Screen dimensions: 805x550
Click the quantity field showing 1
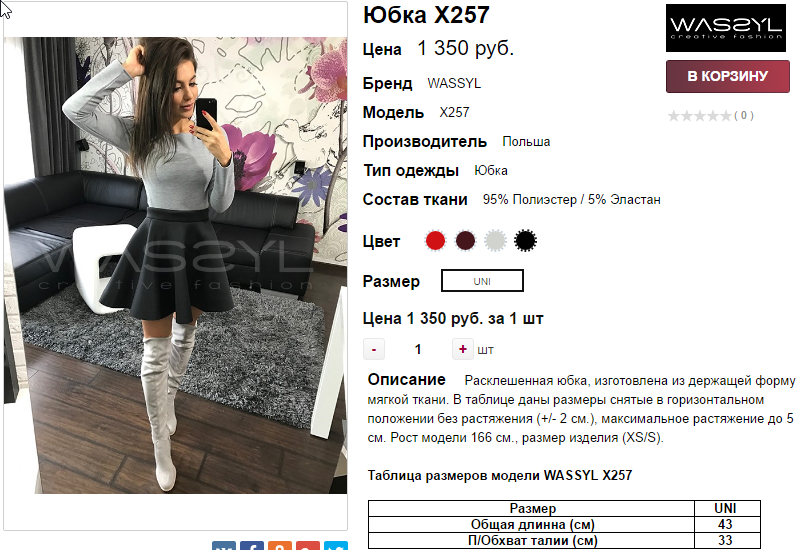(418, 349)
